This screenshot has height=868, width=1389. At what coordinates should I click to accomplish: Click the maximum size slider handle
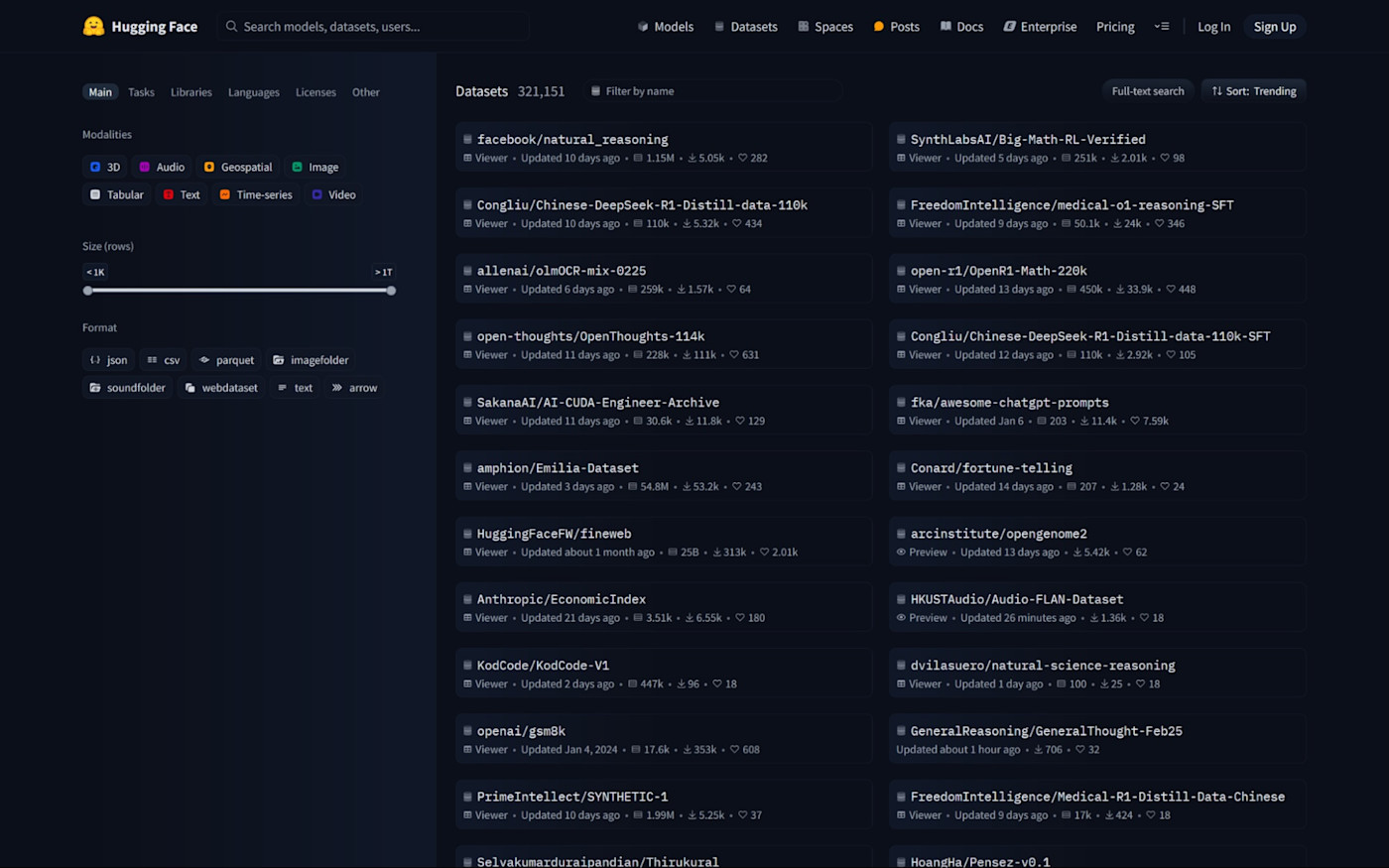(x=391, y=291)
